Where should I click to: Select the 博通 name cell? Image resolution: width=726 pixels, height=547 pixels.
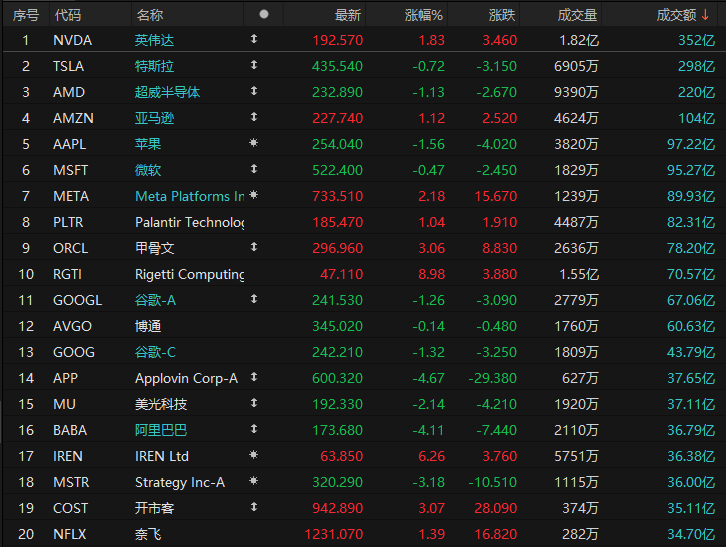(148, 326)
